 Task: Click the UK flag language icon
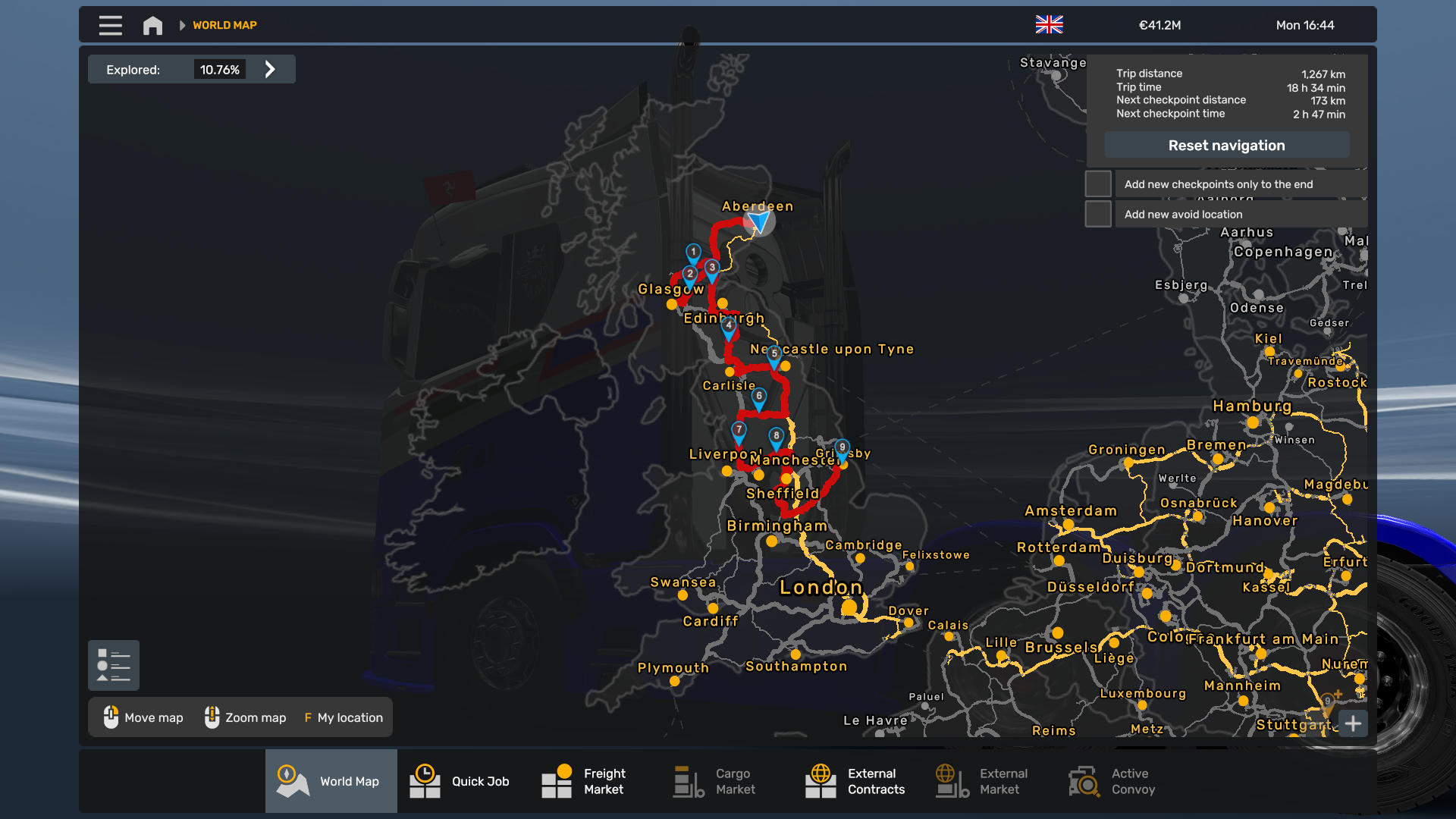click(1049, 25)
